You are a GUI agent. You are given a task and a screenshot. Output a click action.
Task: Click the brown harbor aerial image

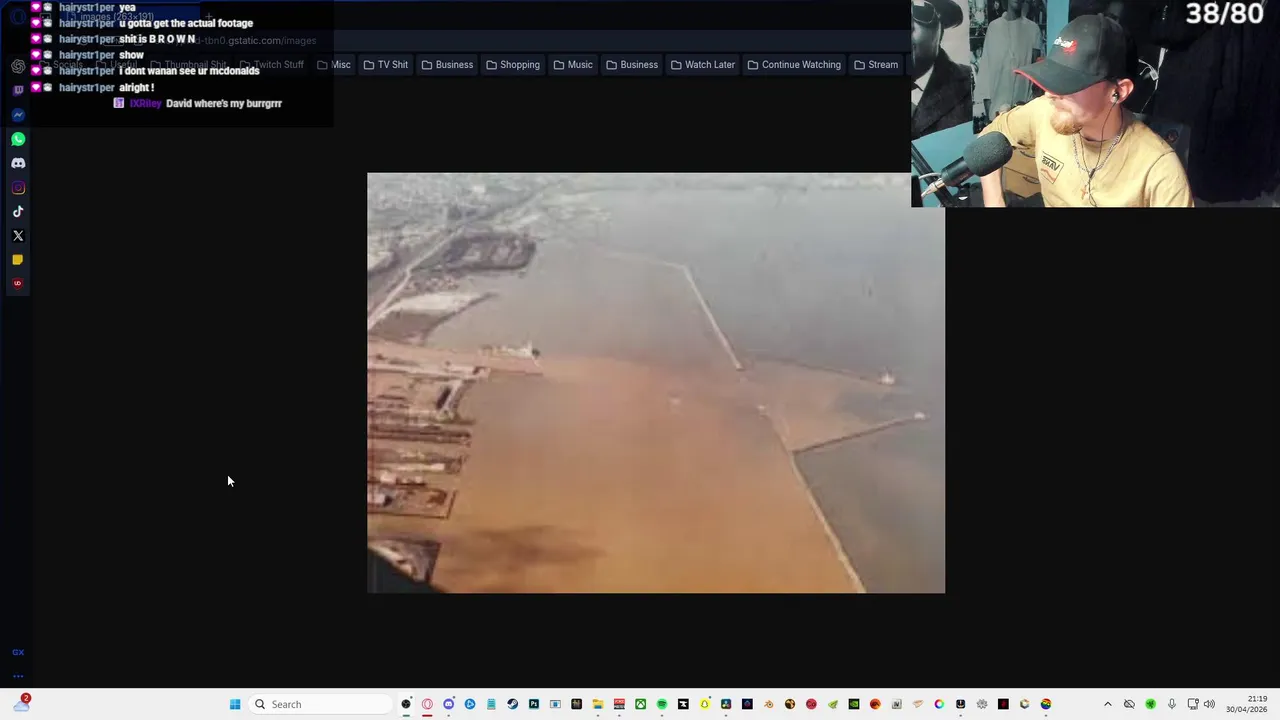click(655, 383)
